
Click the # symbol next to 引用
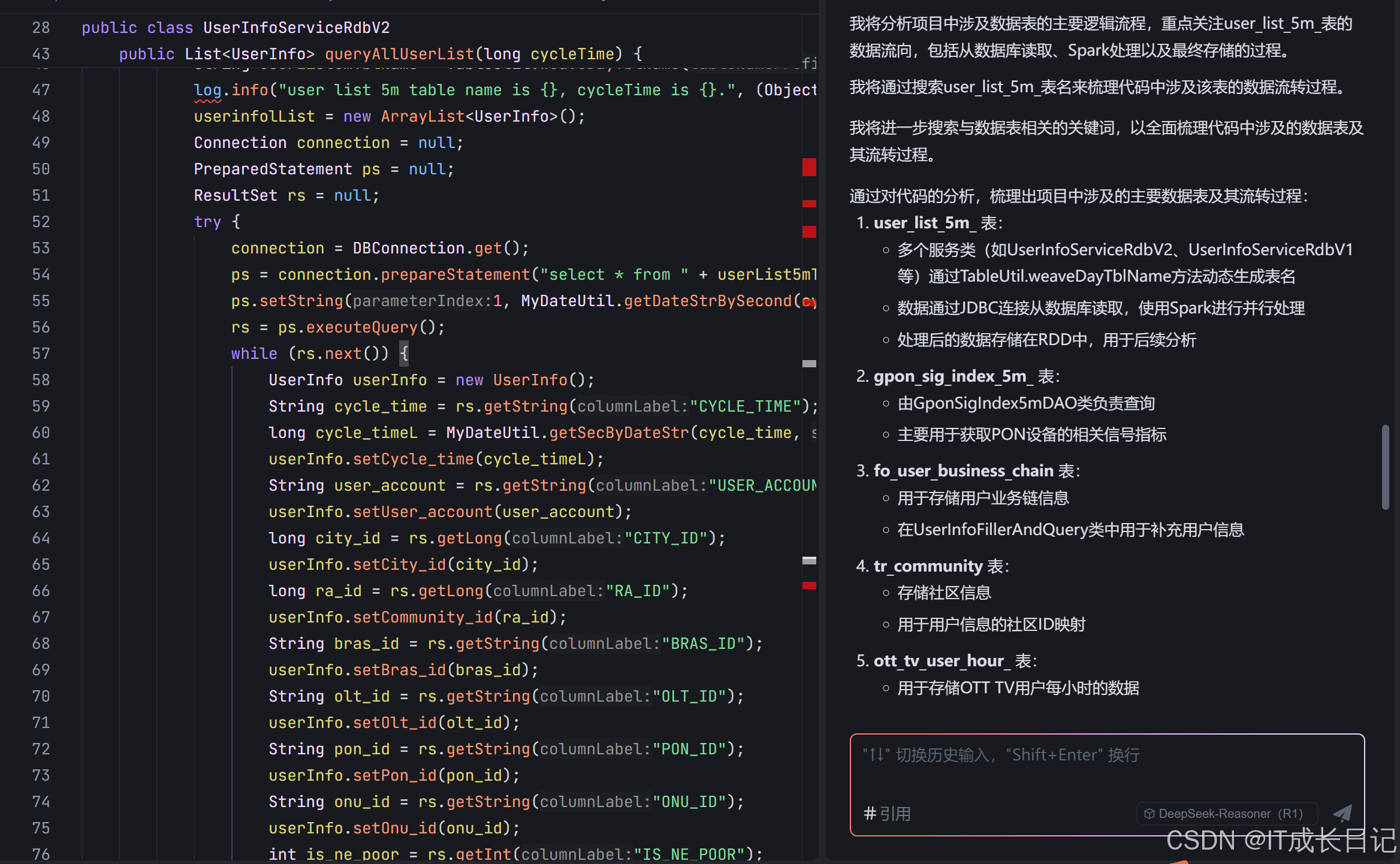[x=870, y=814]
